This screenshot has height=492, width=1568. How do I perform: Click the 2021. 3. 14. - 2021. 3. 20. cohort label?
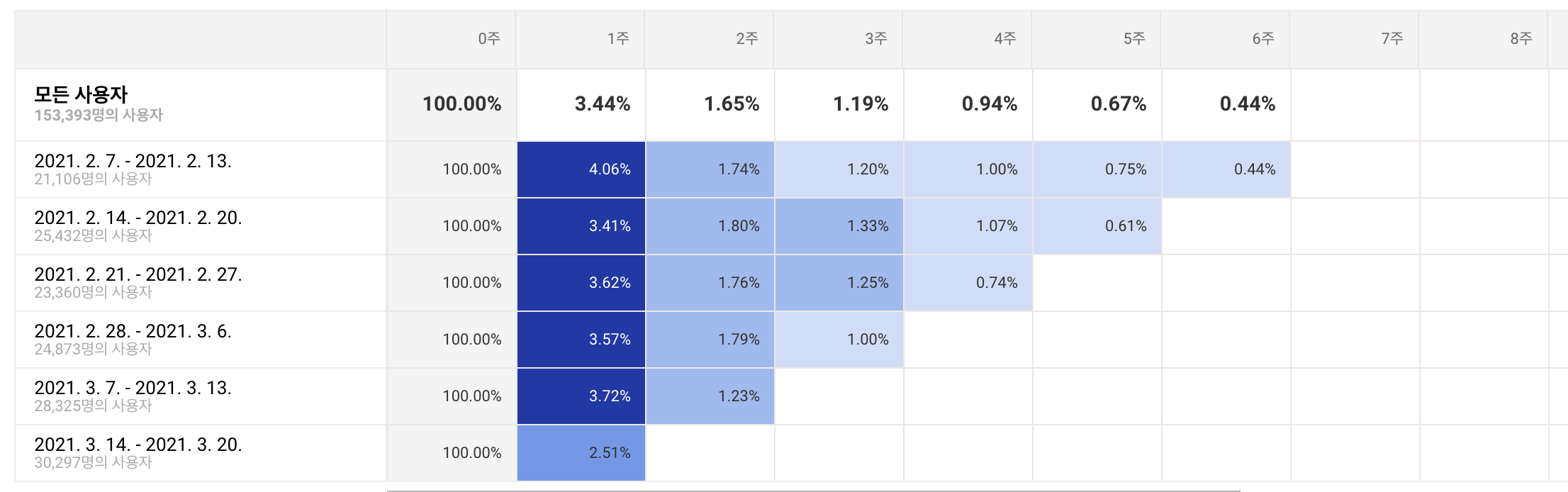138,446
